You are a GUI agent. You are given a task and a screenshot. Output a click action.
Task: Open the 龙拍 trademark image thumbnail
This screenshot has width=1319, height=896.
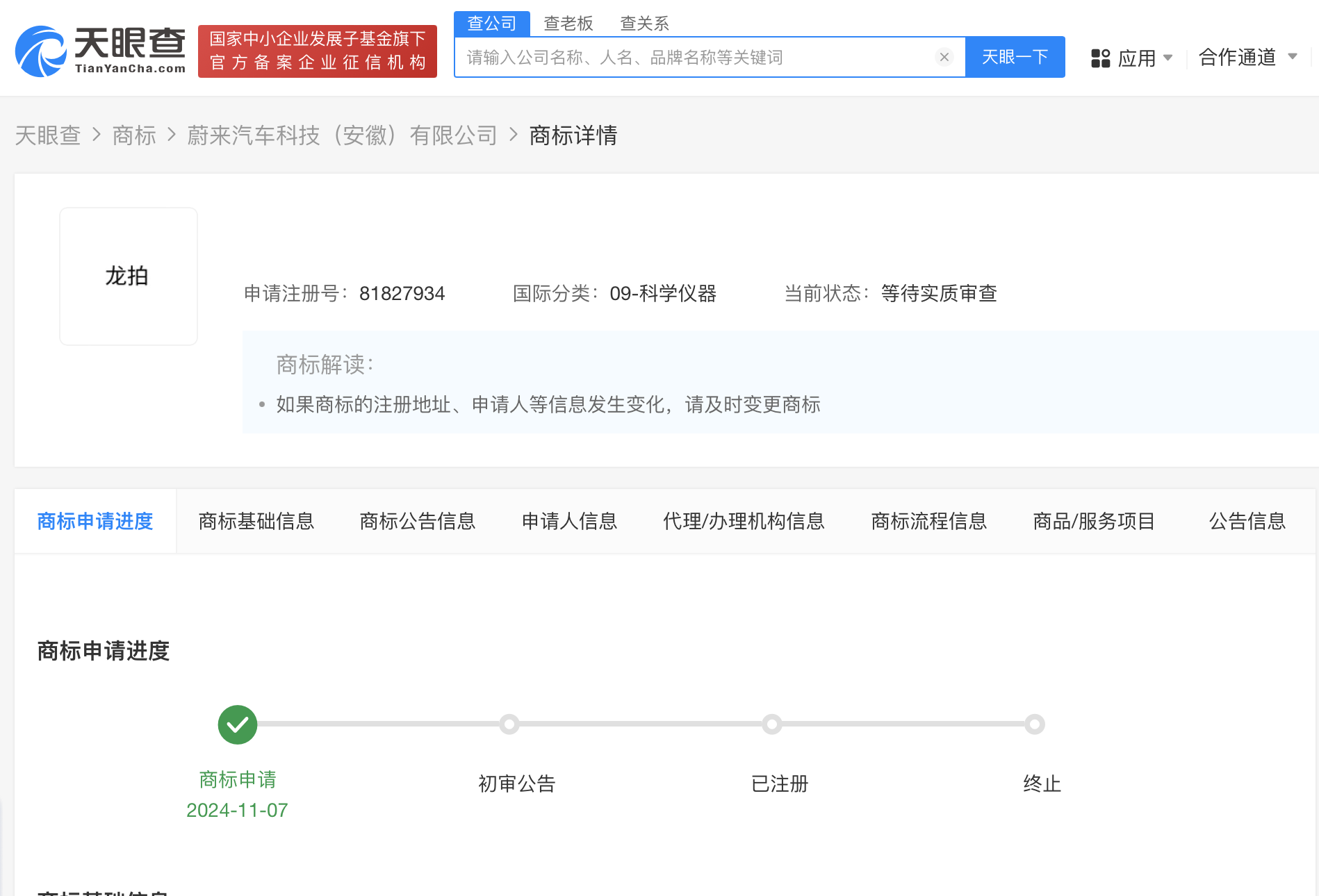coord(129,276)
